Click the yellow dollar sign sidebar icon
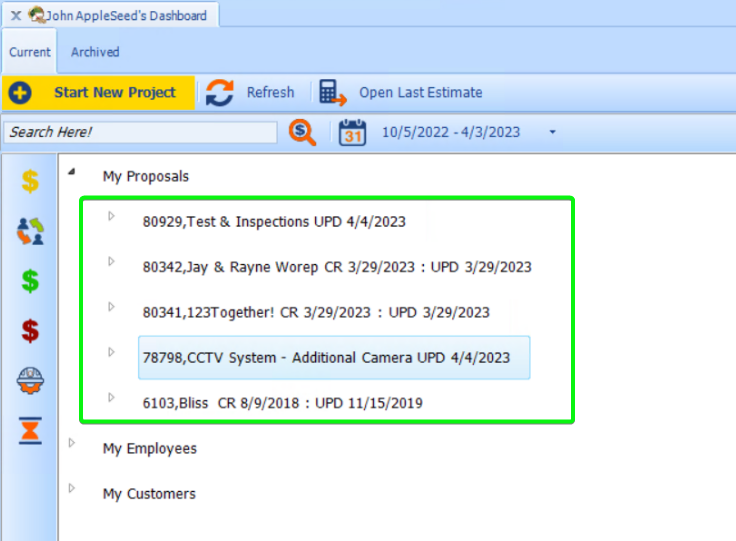Image resolution: width=736 pixels, height=541 pixels. click(30, 181)
